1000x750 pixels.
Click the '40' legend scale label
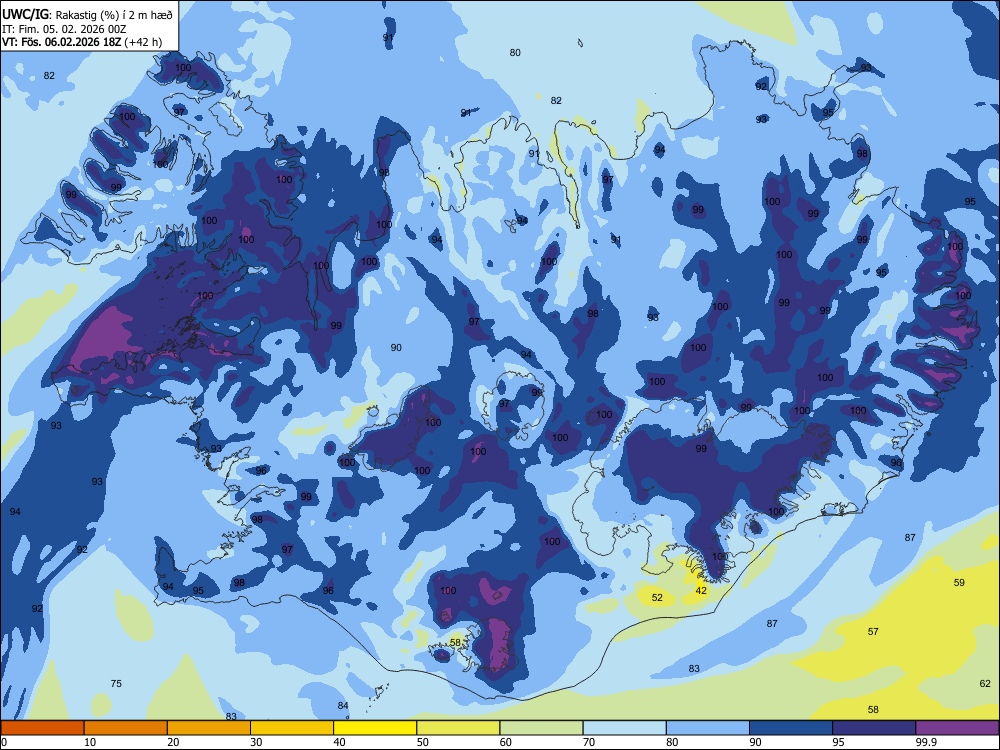tap(339, 742)
